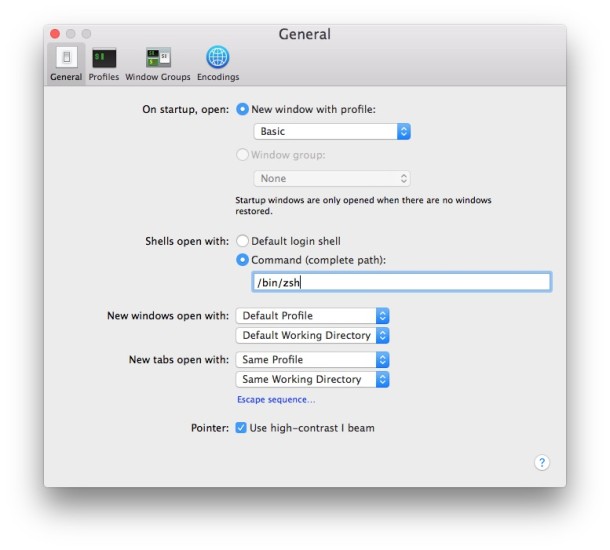The image size is (610, 550).
Task: Click the Profiles tab label text
Action: click(x=103, y=77)
